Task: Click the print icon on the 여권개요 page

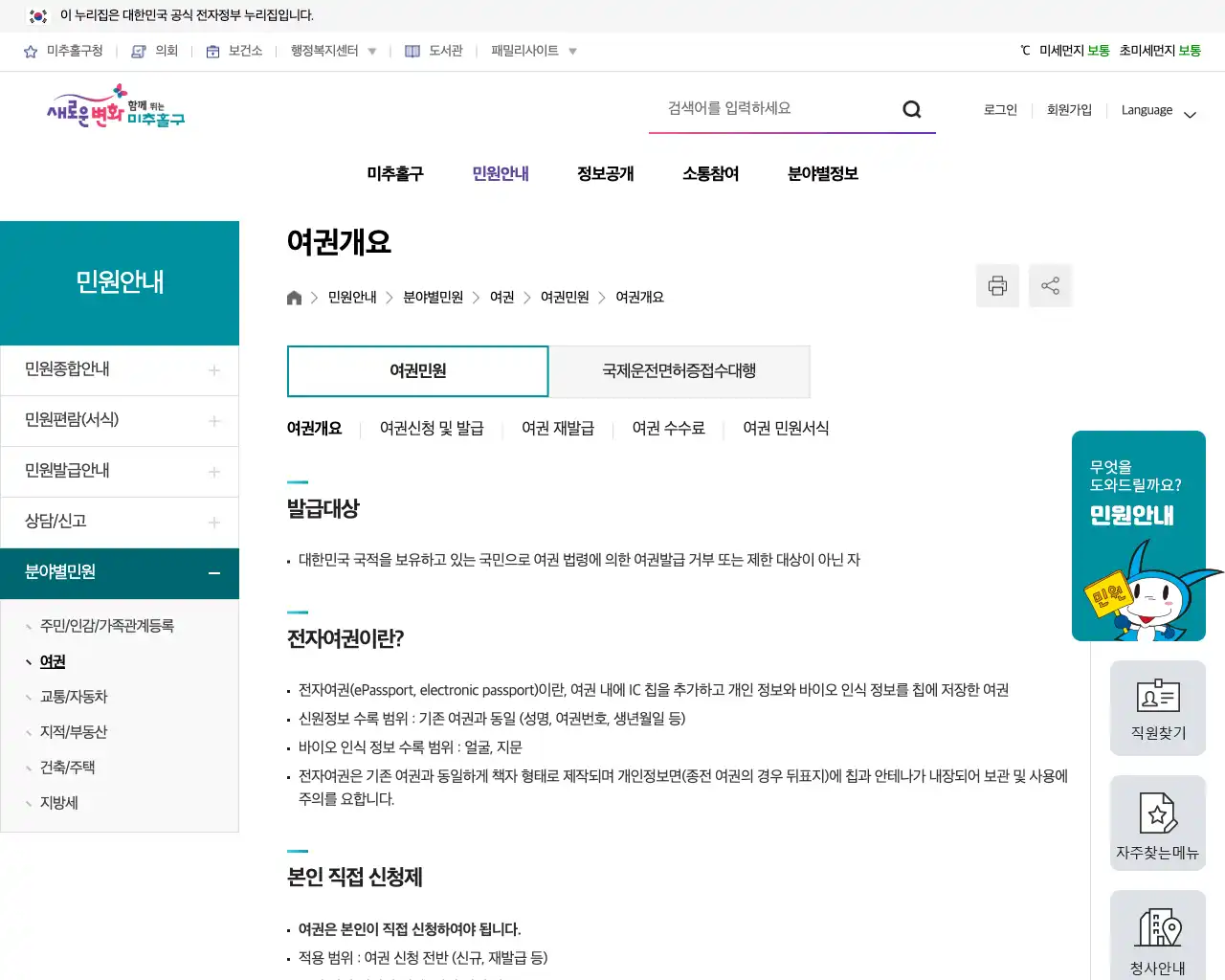Action: 997,285
